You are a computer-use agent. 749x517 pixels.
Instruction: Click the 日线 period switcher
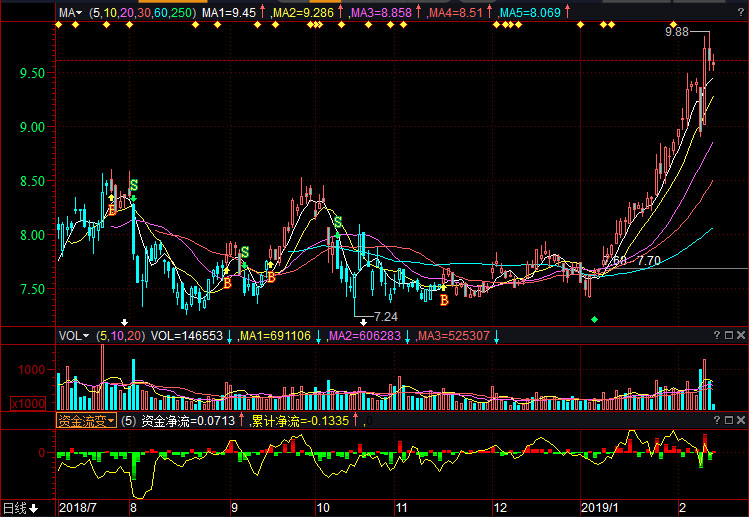20,508
